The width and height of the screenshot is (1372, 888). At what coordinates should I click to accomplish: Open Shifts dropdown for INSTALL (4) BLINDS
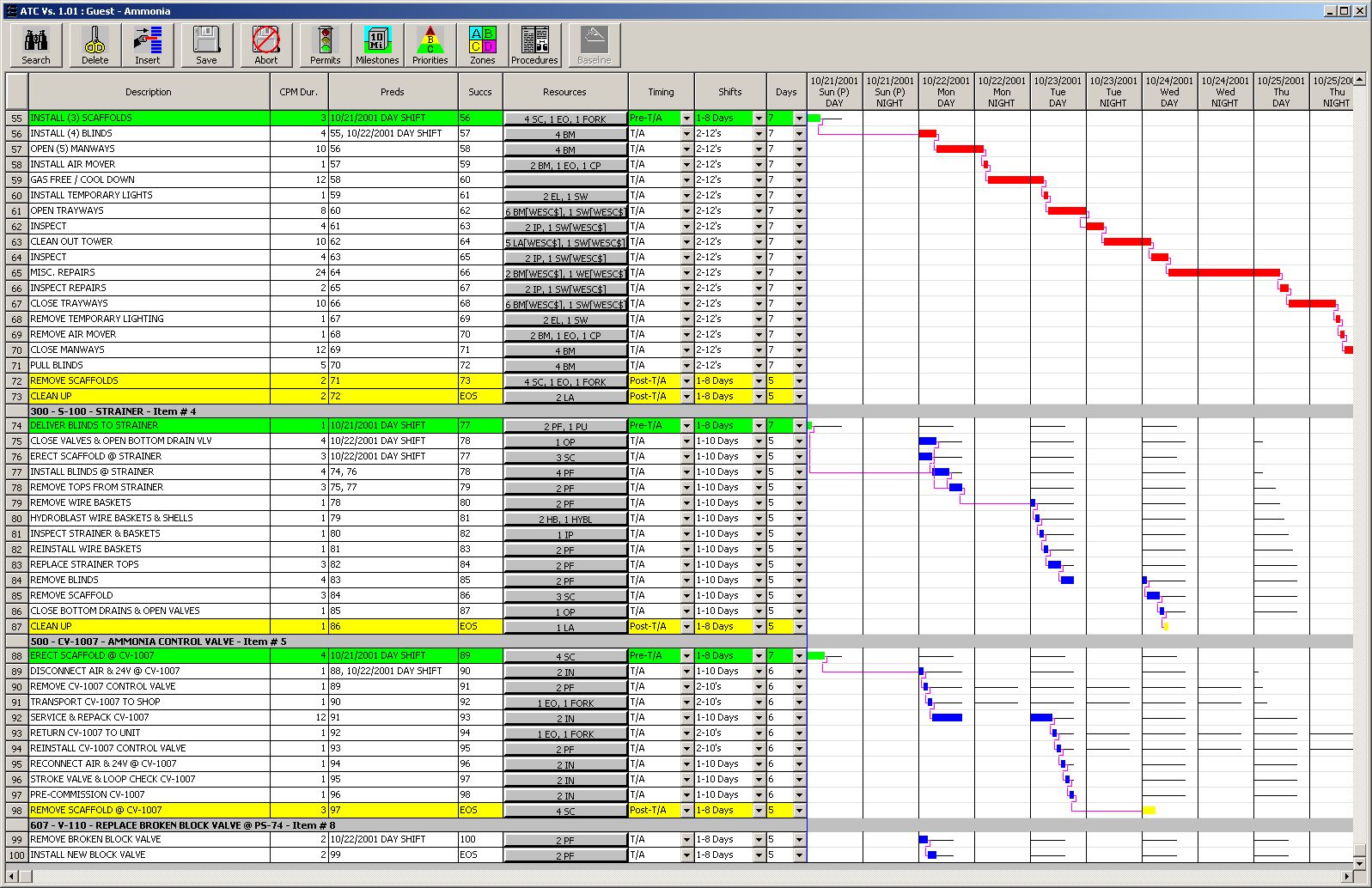pos(759,134)
